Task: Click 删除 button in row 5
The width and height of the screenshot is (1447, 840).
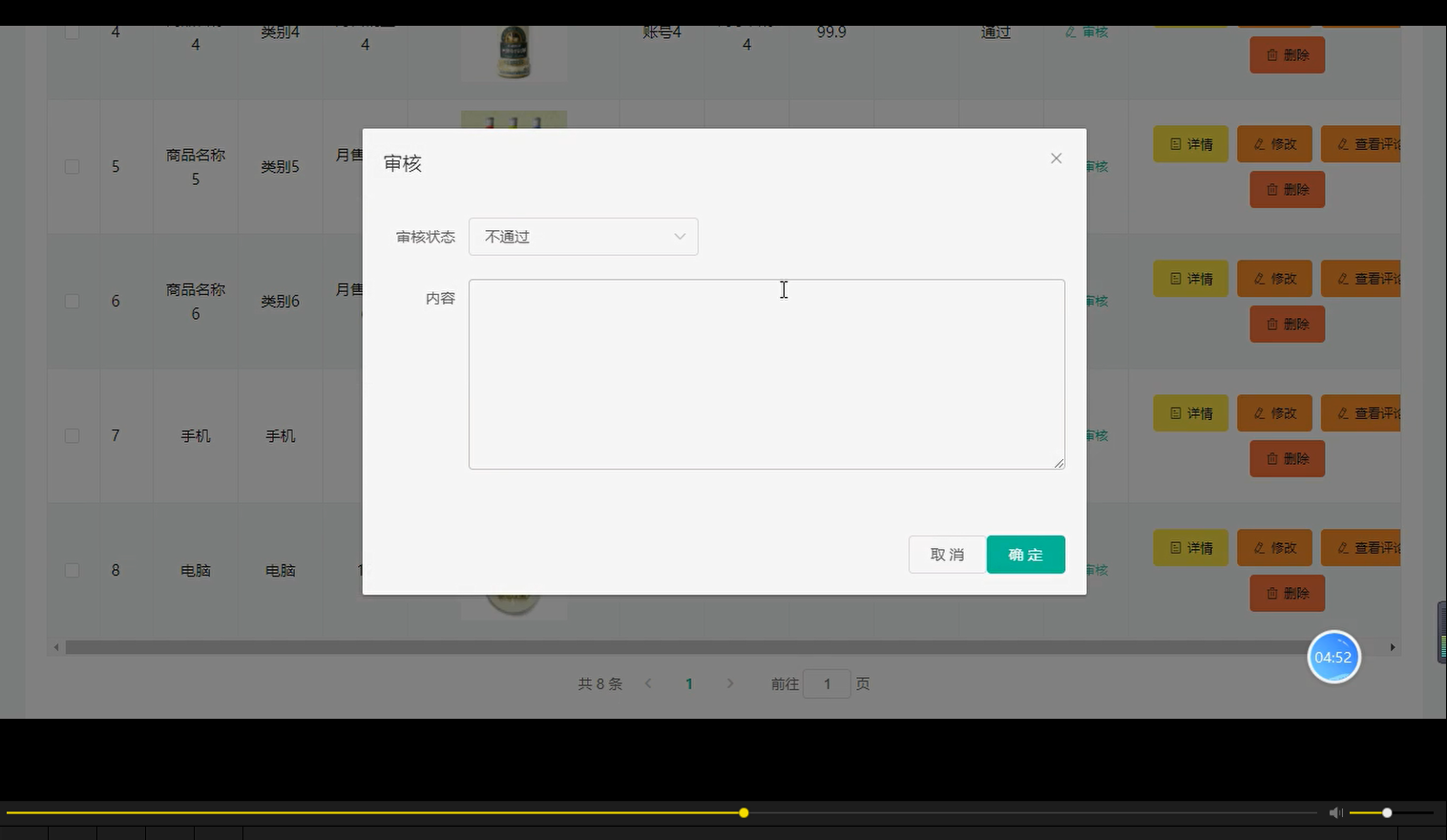Action: point(1287,190)
